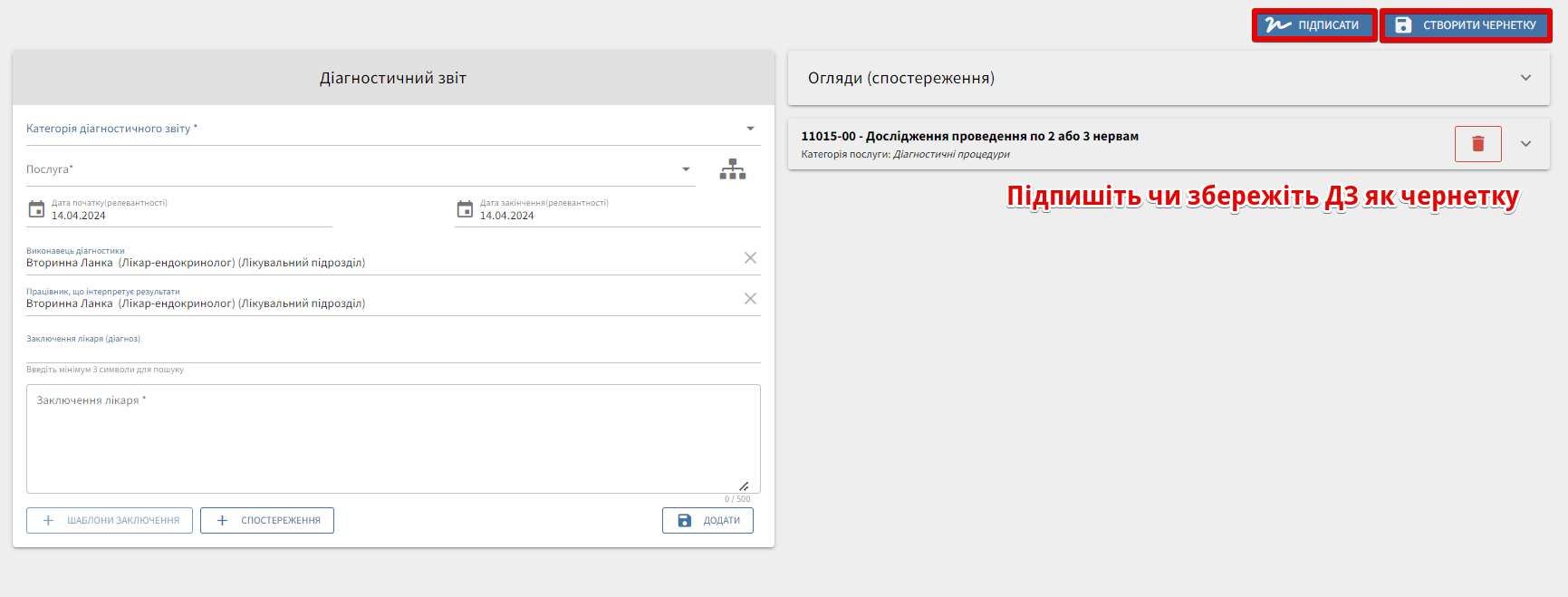Open calendar icon for end date
Image resolution: width=1568 pixels, height=597 pixels.
(x=465, y=209)
